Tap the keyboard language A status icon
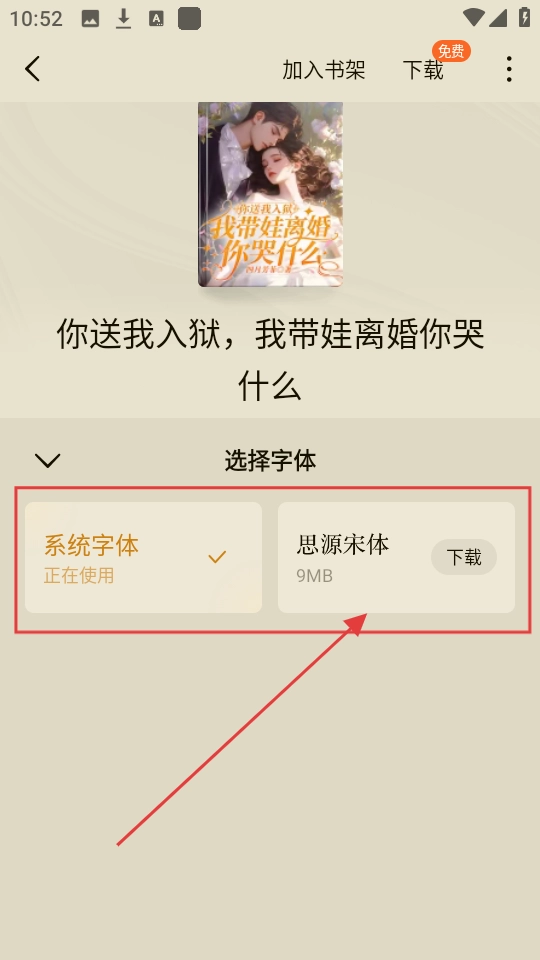 click(x=156, y=19)
